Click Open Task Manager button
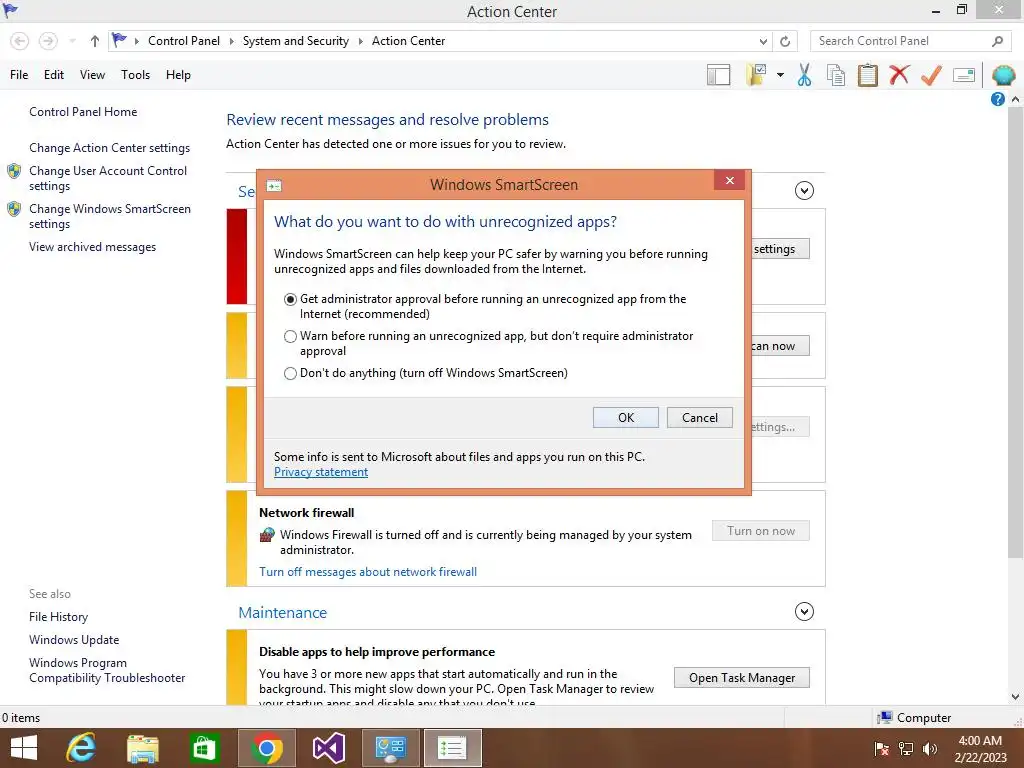The image size is (1024, 768). (x=742, y=678)
